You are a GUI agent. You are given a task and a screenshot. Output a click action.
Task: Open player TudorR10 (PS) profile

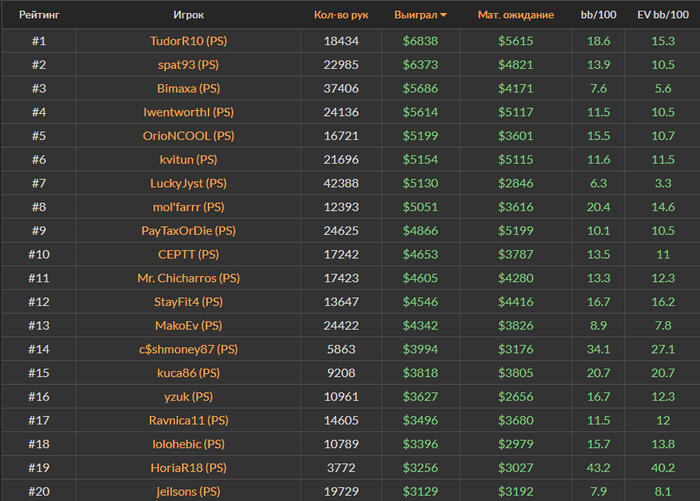[x=188, y=40]
